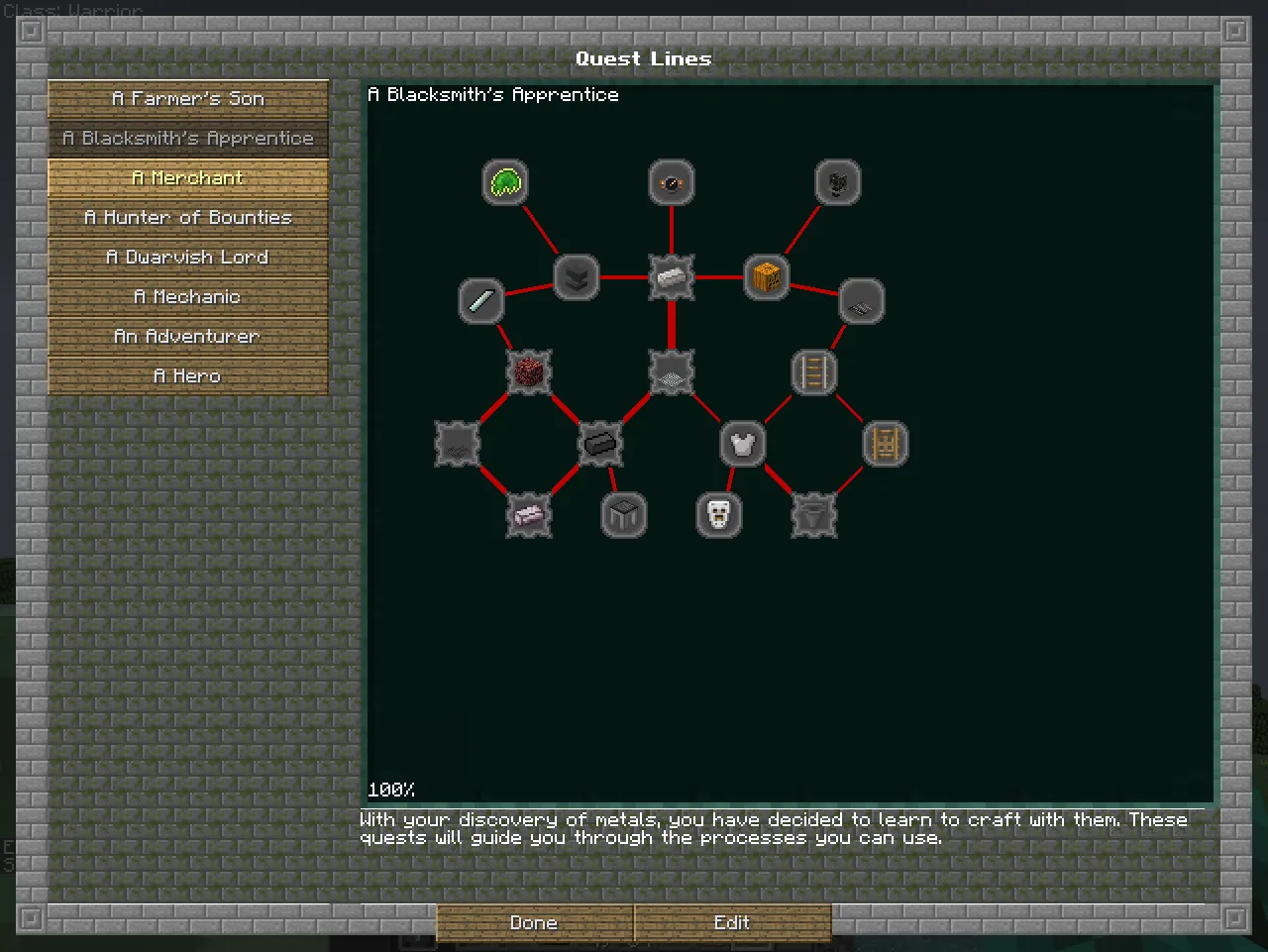Click the 100% zoom indicator

coord(391,790)
